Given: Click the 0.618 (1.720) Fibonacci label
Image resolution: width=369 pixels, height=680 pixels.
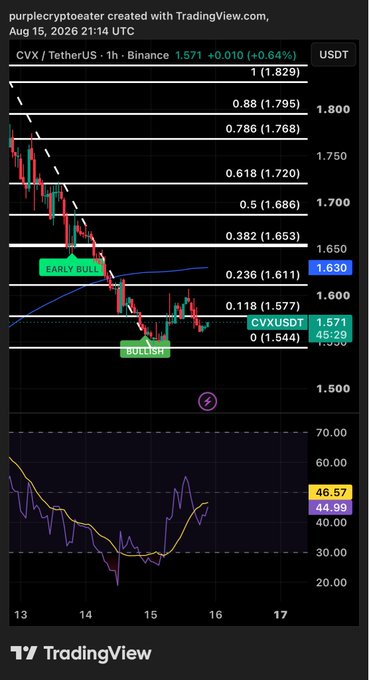Looking at the screenshot, I should (x=262, y=173).
